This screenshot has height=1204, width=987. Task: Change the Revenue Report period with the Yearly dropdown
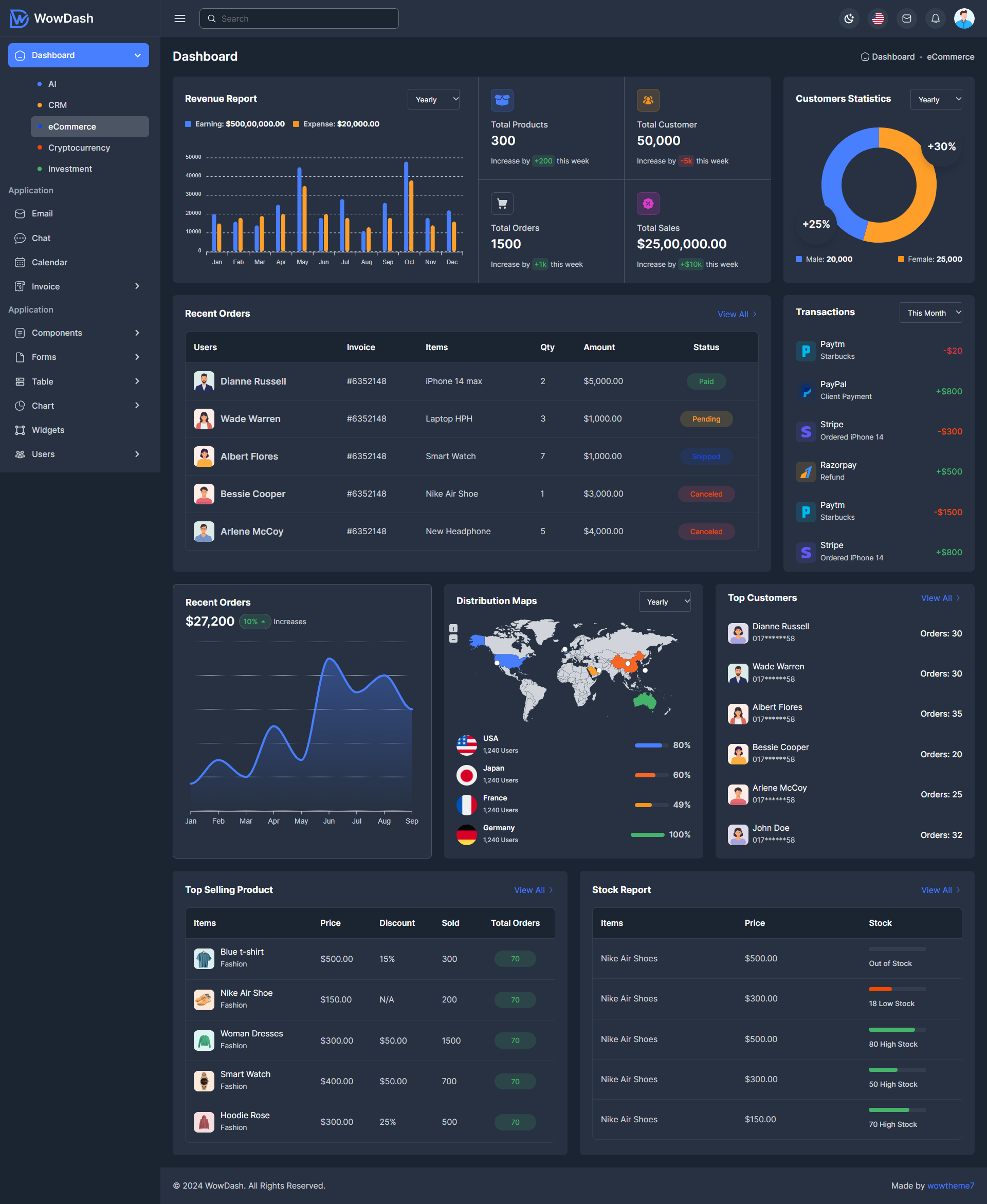pyautogui.click(x=433, y=99)
